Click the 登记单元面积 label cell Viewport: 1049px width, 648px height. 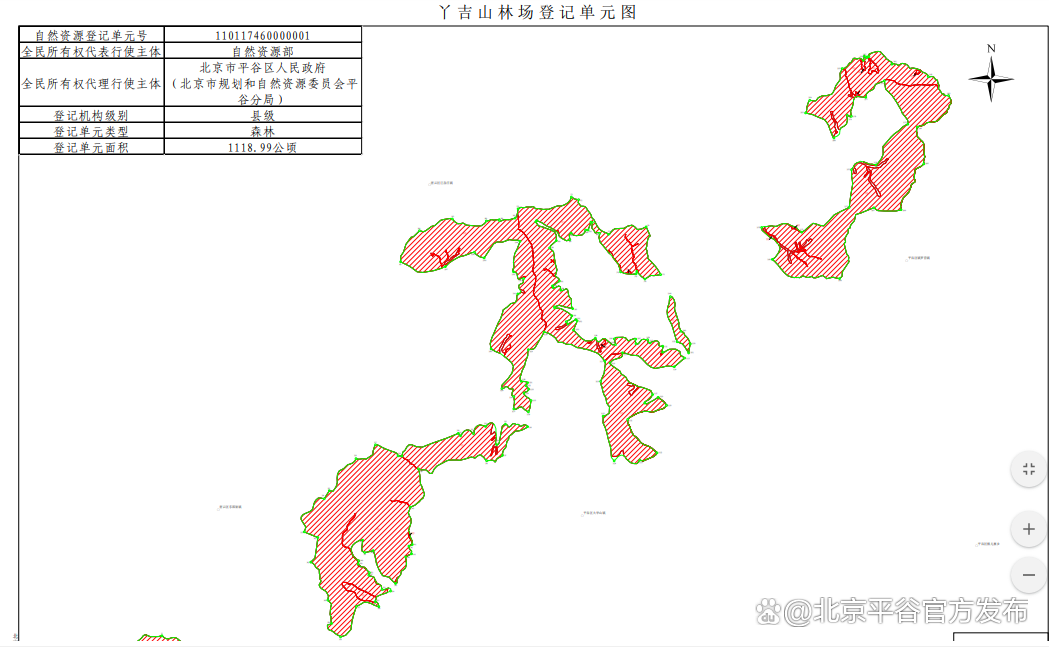91,147
